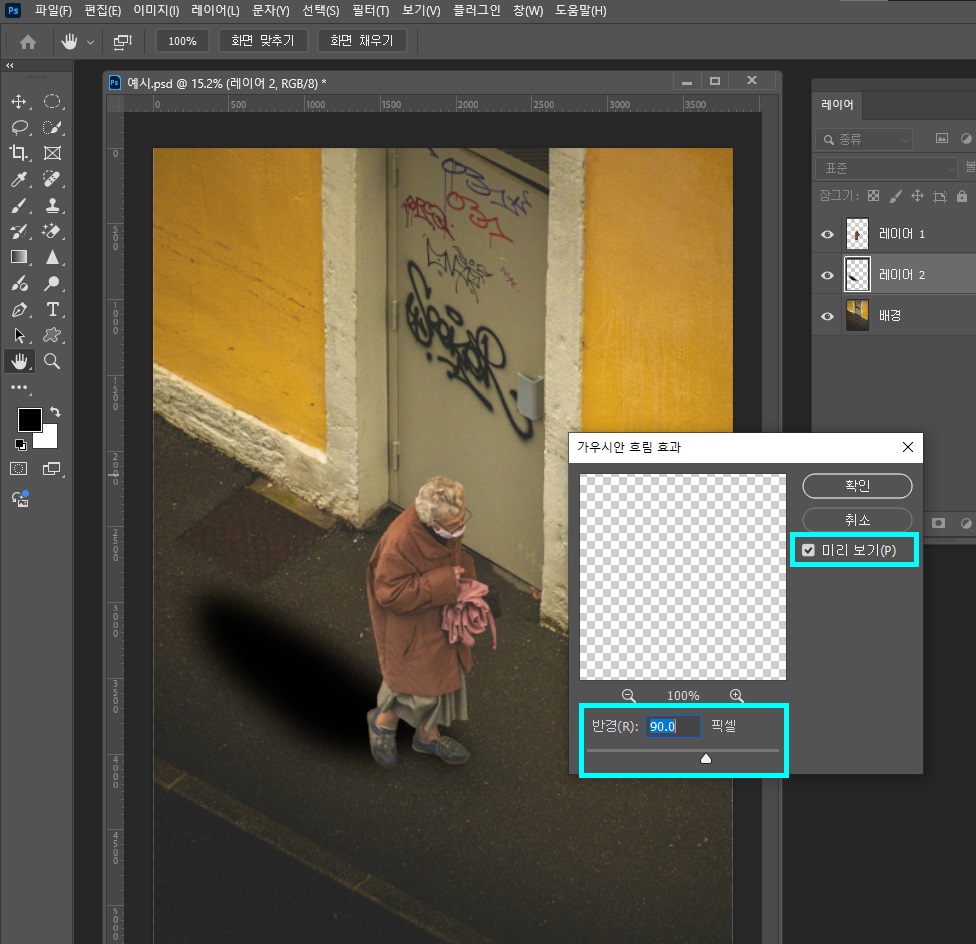The height and width of the screenshot is (944, 976).
Task: Open the 편집 menu
Action: tap(103, 11)
